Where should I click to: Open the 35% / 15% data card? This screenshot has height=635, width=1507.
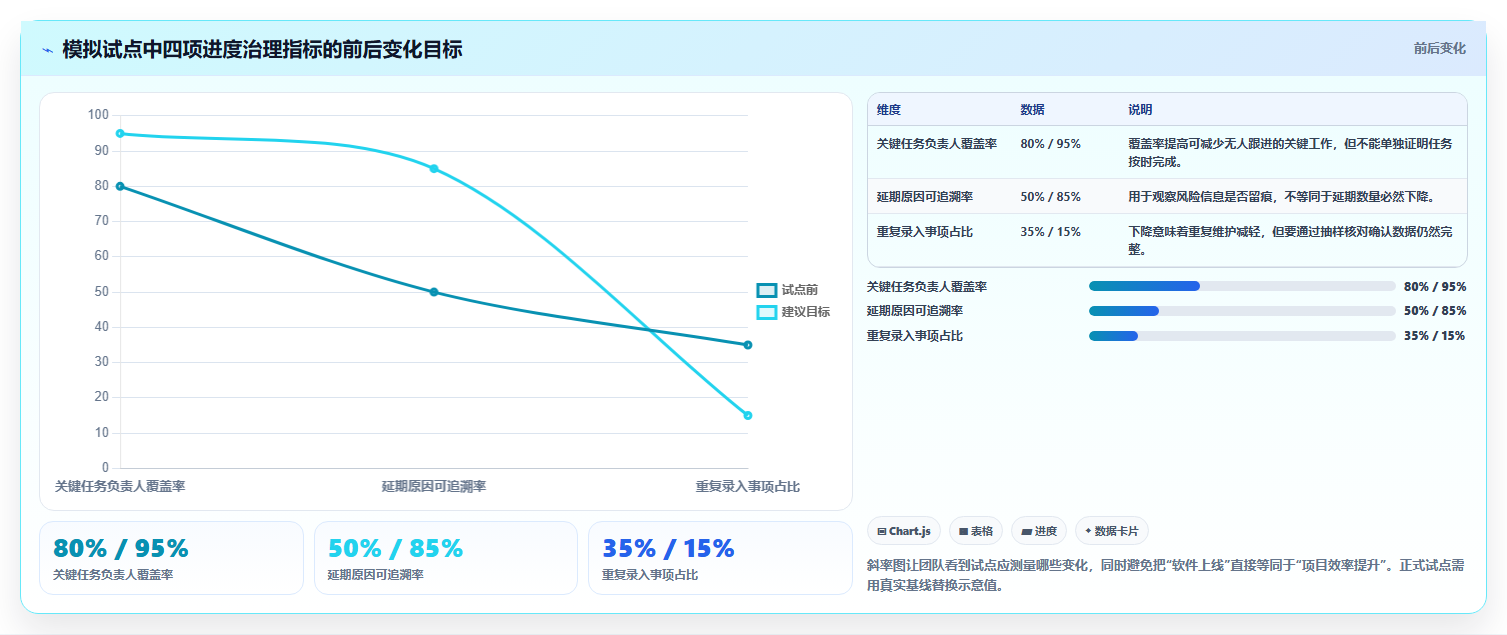pyautogui.click(x=720, y=558)
